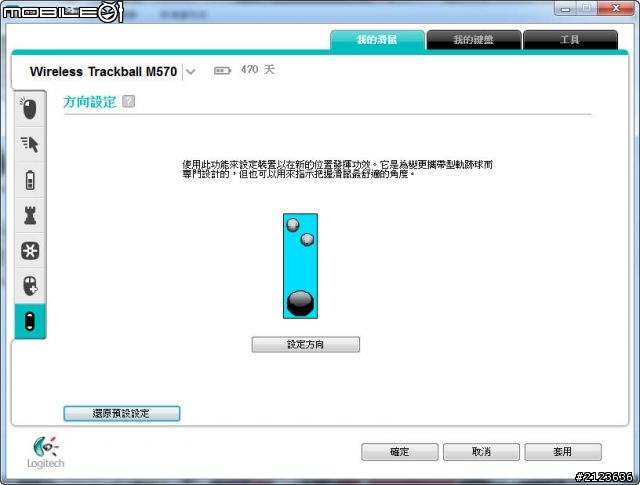Close the window with the red X
640x485 pixels.
click(616, 9)
